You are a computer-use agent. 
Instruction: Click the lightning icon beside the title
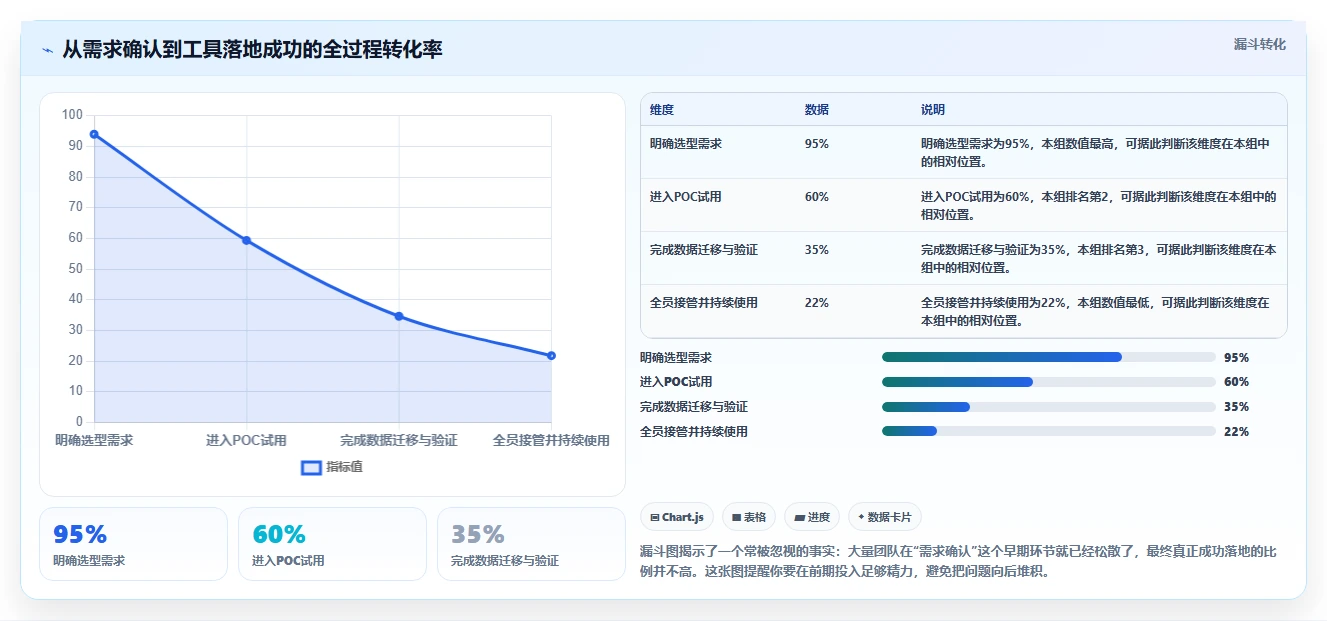coord(48,50)
